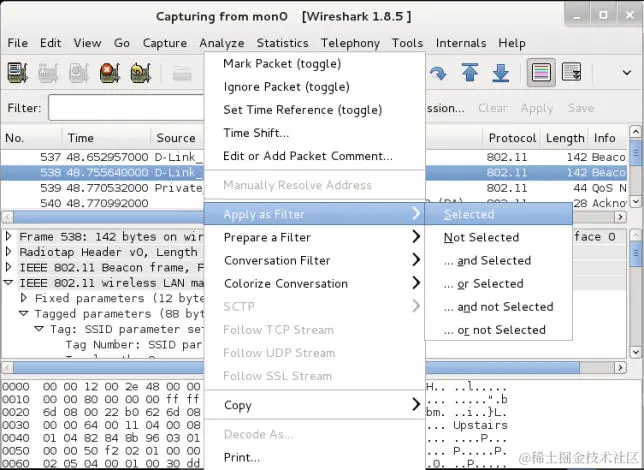The image size is (644, 470).
Task: Choose '... or not Selected' option
Action: [499, 329]
